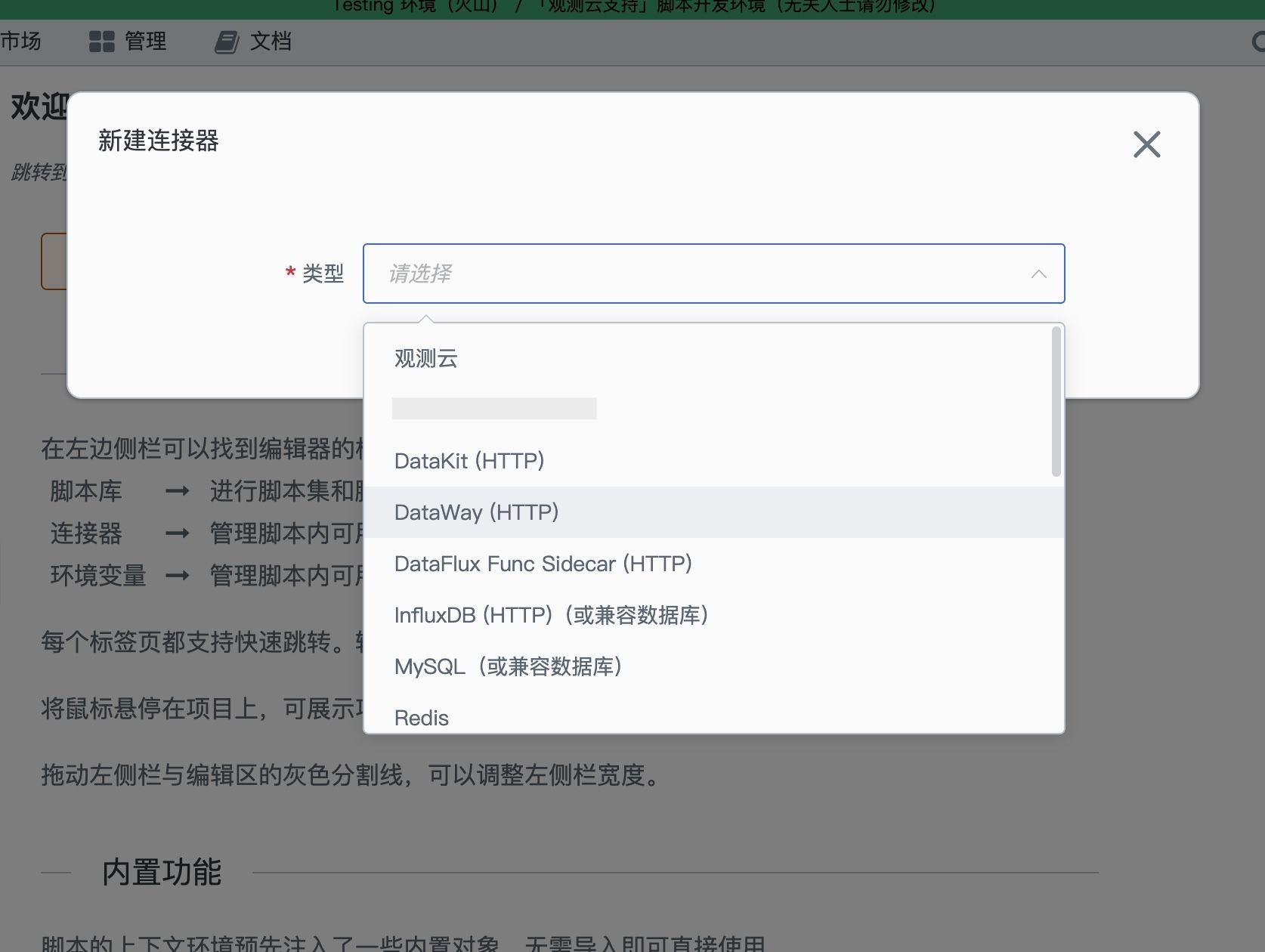The height and width of the screenshot is (952, 1265).
Task: Click the 管理 grid icon in navbar
Action: (101, 42)
